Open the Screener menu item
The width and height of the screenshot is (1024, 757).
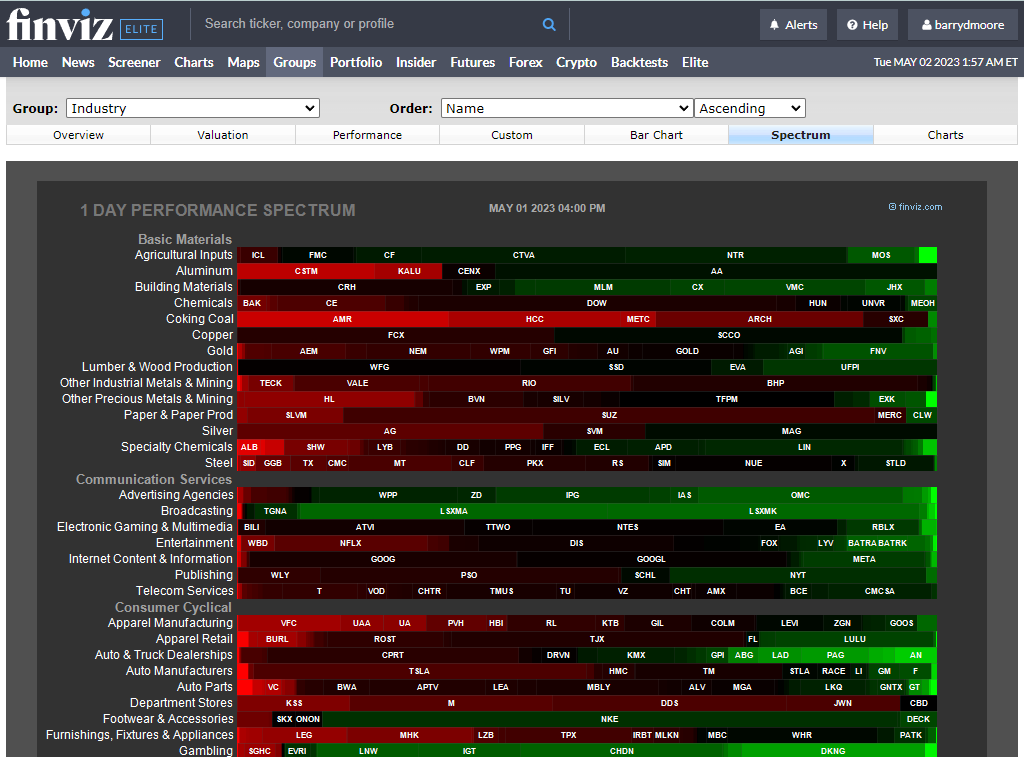pyautogui.click(x=134, y=62)
